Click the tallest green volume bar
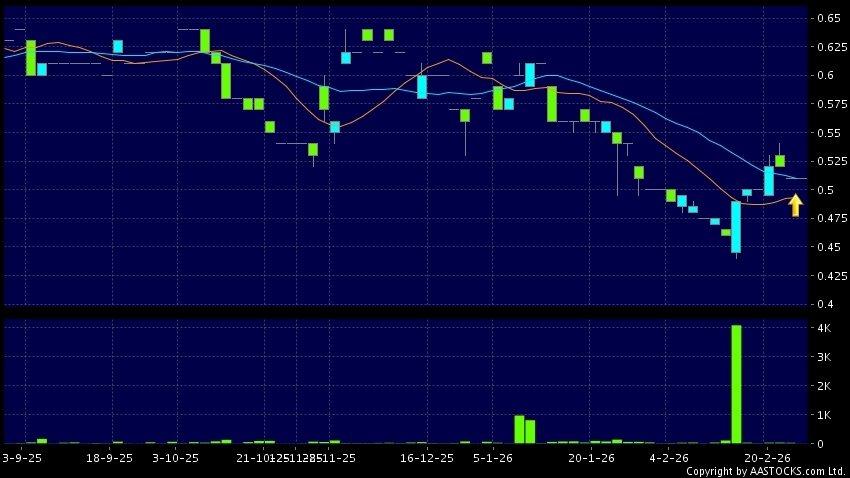Screen dimensions: 850x478 point(736,384)
